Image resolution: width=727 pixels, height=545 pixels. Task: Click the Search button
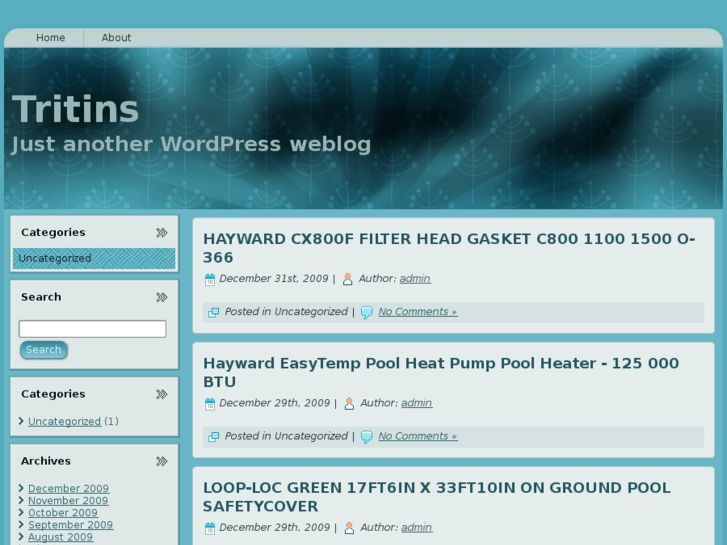(x=44, y=350)
